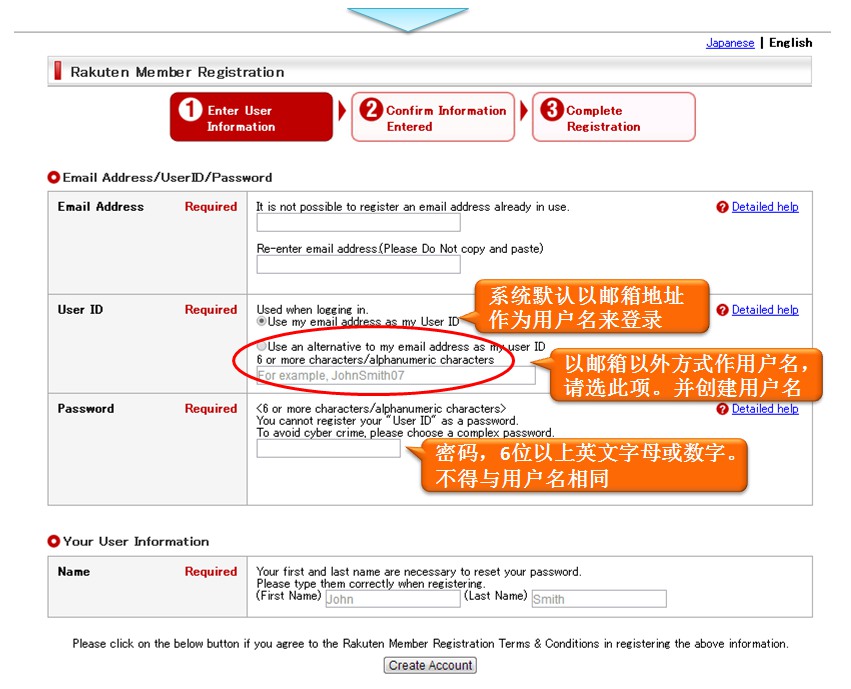Click step 2 Confirm Information Entered
The height and width of the screenshot is (689, 851).
pos(433,117)
